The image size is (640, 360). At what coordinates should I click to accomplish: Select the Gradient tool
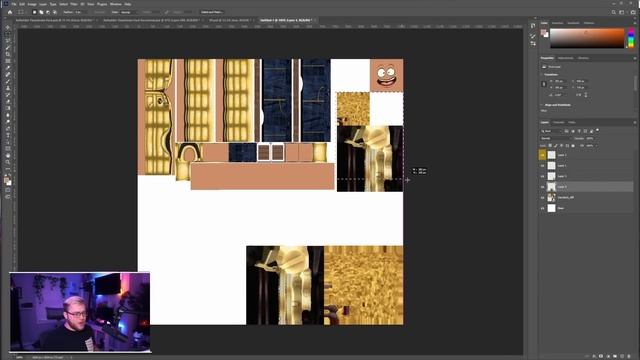(x=8, y=108)
